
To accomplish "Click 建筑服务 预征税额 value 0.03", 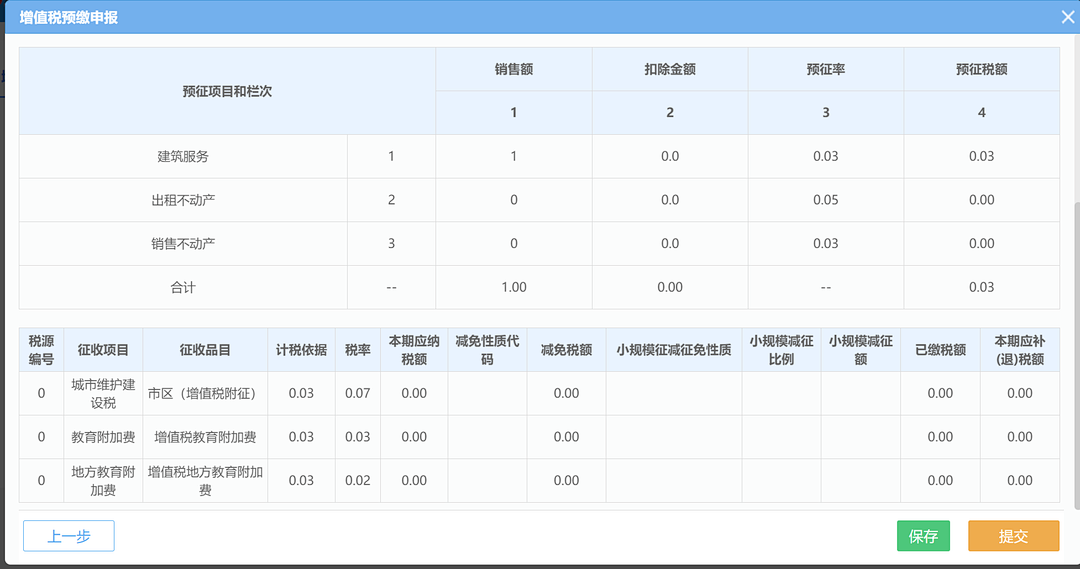I will click(x=982, y=156).
